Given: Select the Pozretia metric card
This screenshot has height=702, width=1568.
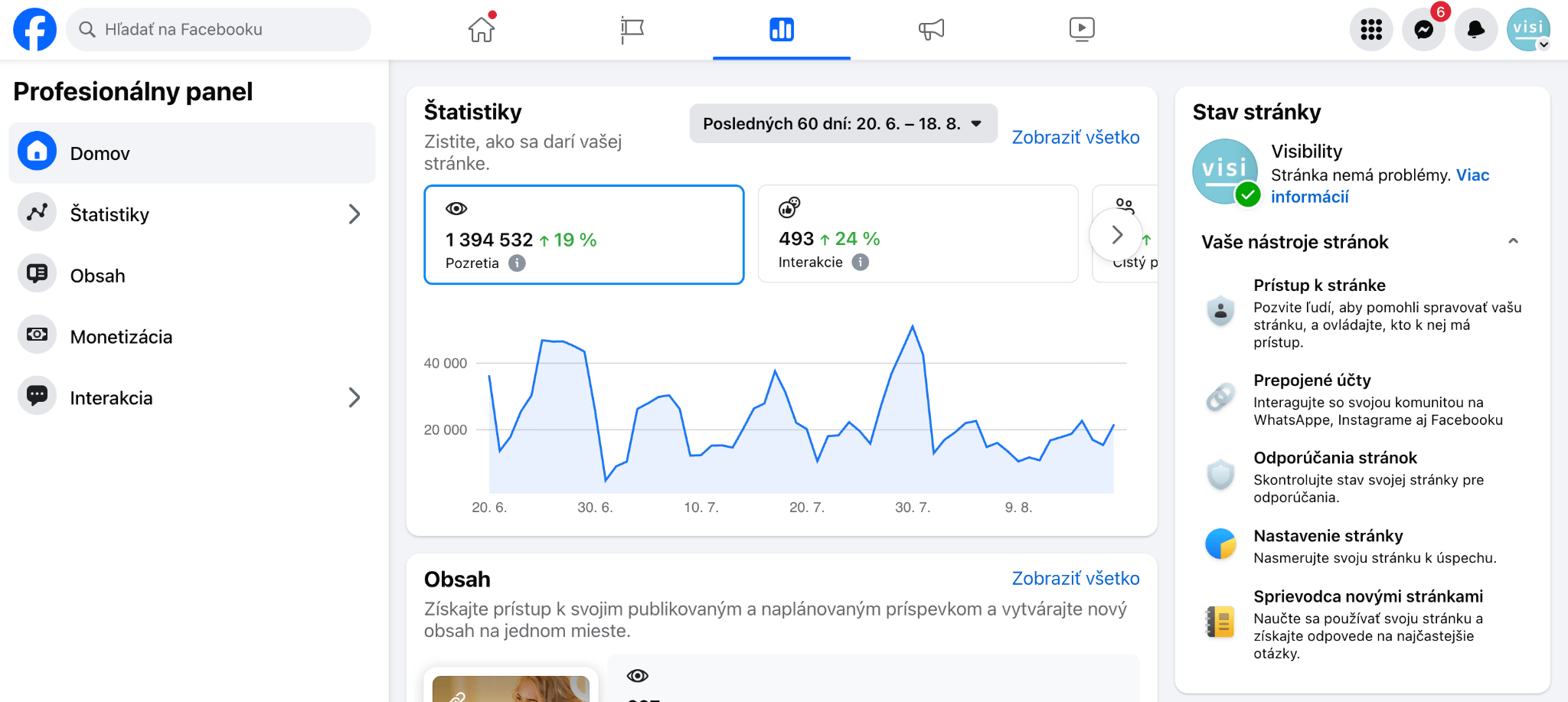Looking at the screenshot, I should 583,234.
